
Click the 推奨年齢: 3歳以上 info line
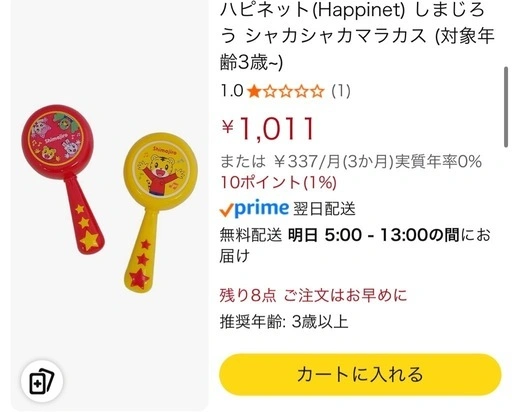click(x=284, y=322)
